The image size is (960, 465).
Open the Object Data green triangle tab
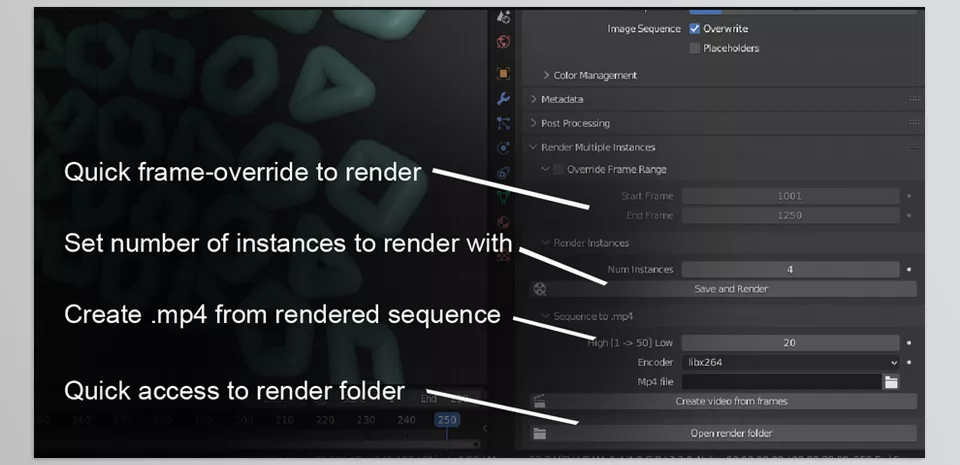(503, 197)
